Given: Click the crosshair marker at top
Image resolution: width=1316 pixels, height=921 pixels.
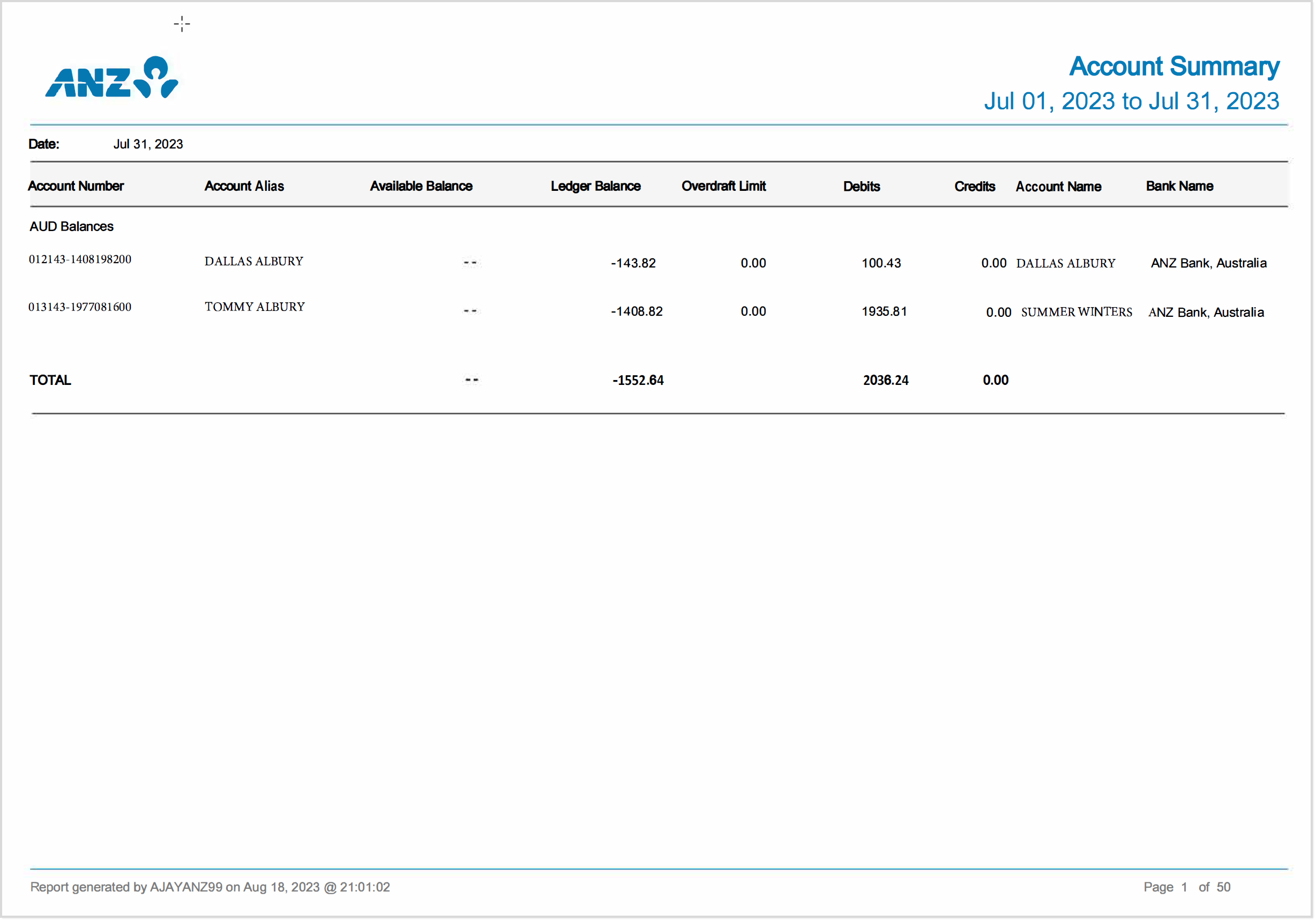Looking at the screenshot, I should [x=182, y=24].
